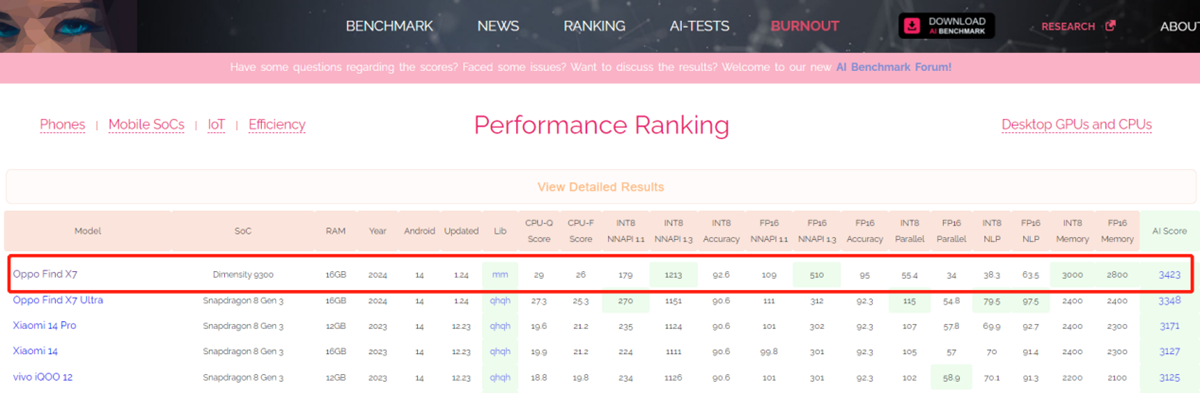The height and width of the screenshot is (393, 1200).
Task: Open Desktop GPUs and CPUs ranking
Action: click(1076, 125)
